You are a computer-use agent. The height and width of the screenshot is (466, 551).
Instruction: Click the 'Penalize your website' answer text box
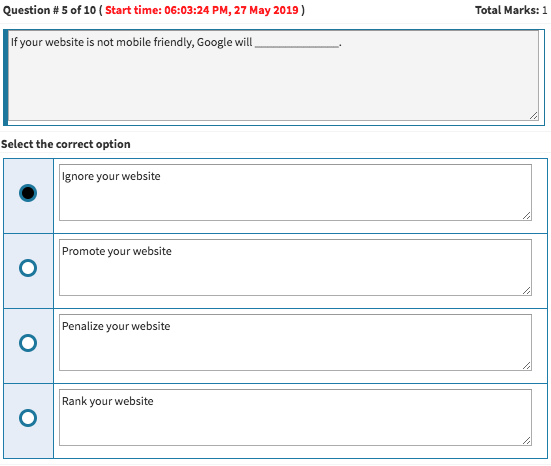coord(295,342)
